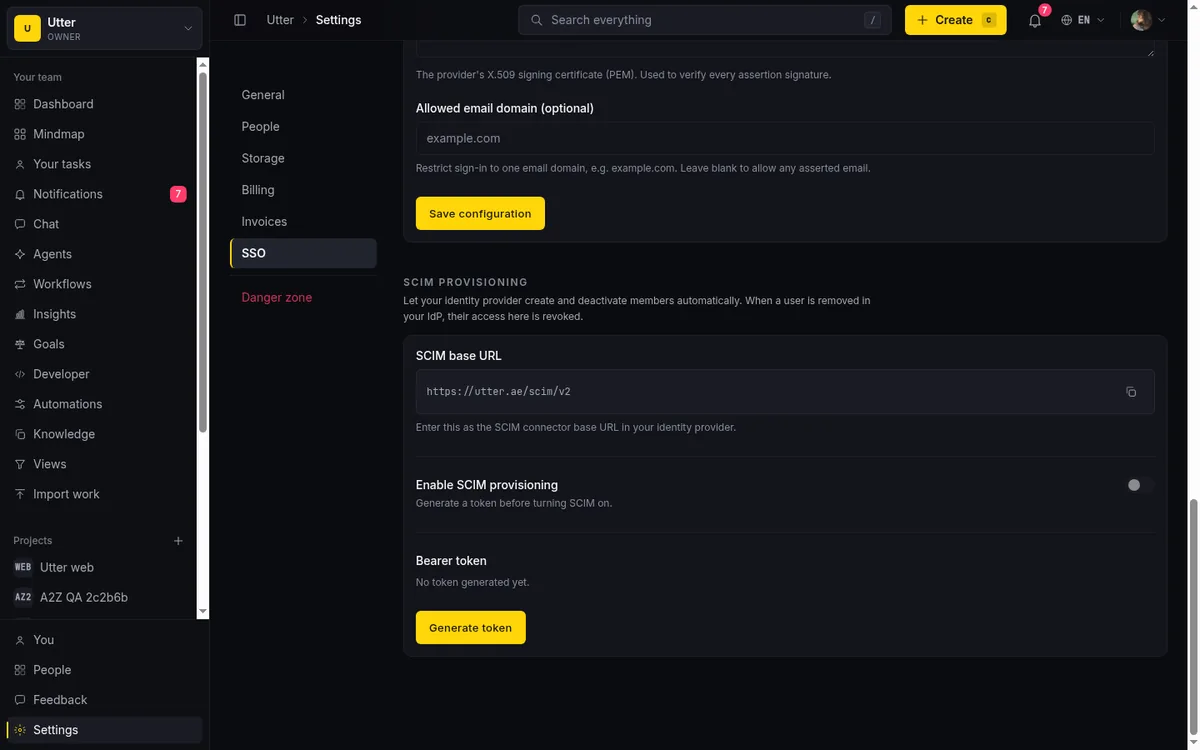The width and height of the screenshot is (1200, 750).
Task: Copy the SCIM base URL
Action: (x=1131, y=392)
